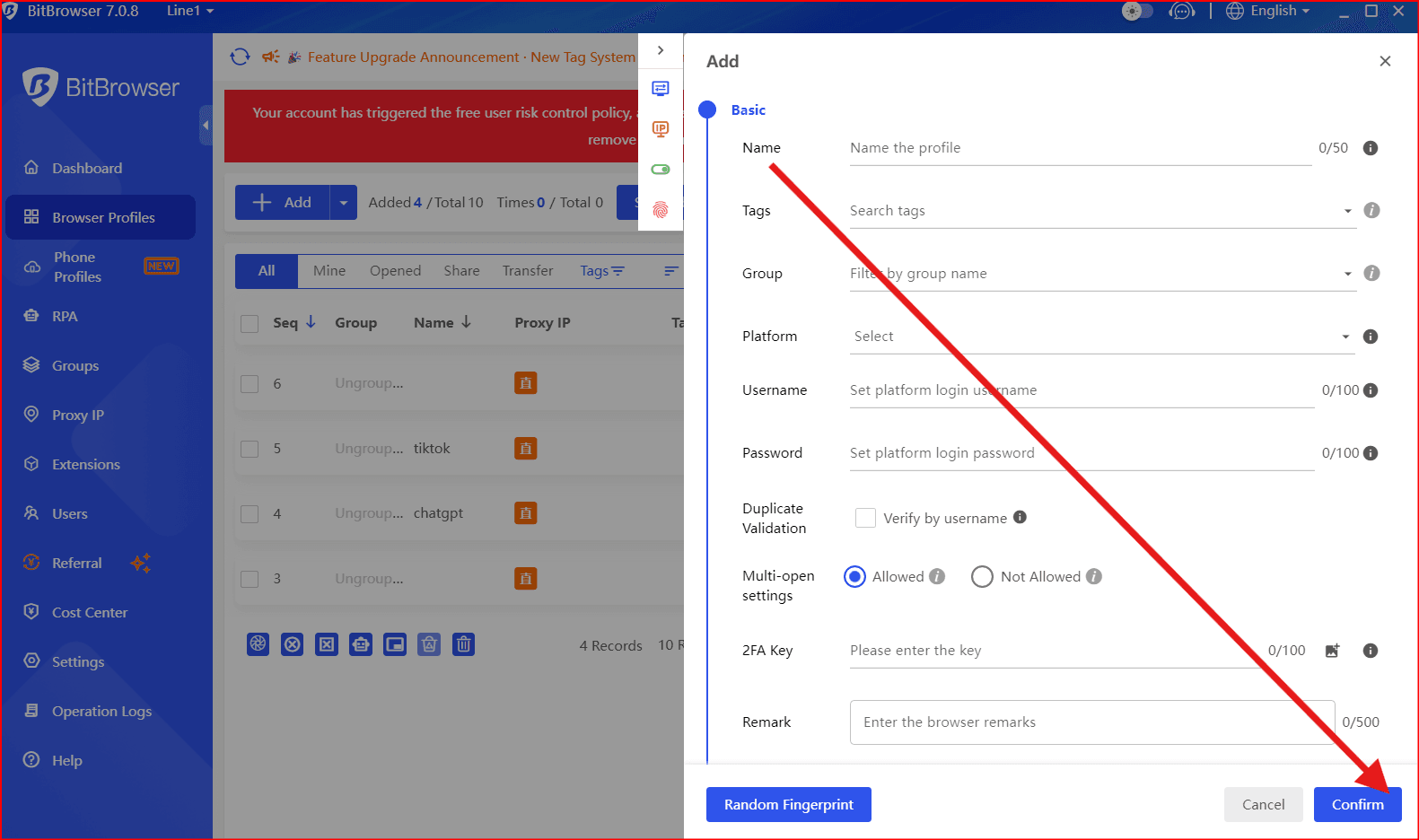The width and height of the screenshot is (1419, 840).
Task: Click the column filter icon beside Tags
Action: tap(670, 271)
